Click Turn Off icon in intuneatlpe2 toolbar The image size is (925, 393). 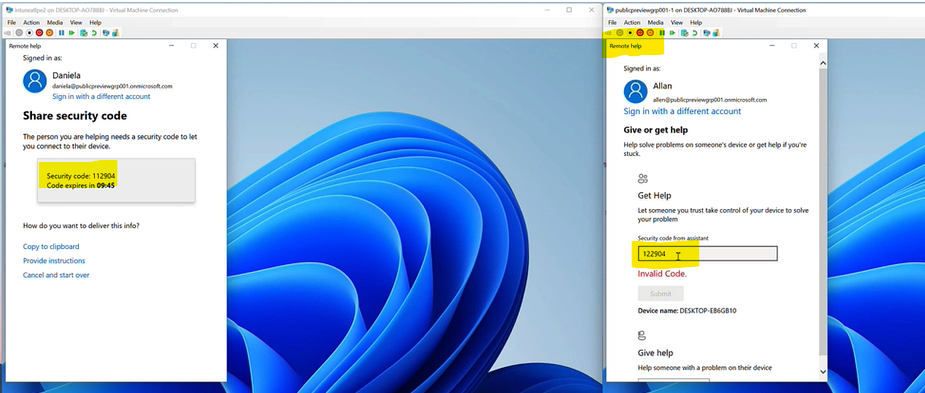pos(29,33)
